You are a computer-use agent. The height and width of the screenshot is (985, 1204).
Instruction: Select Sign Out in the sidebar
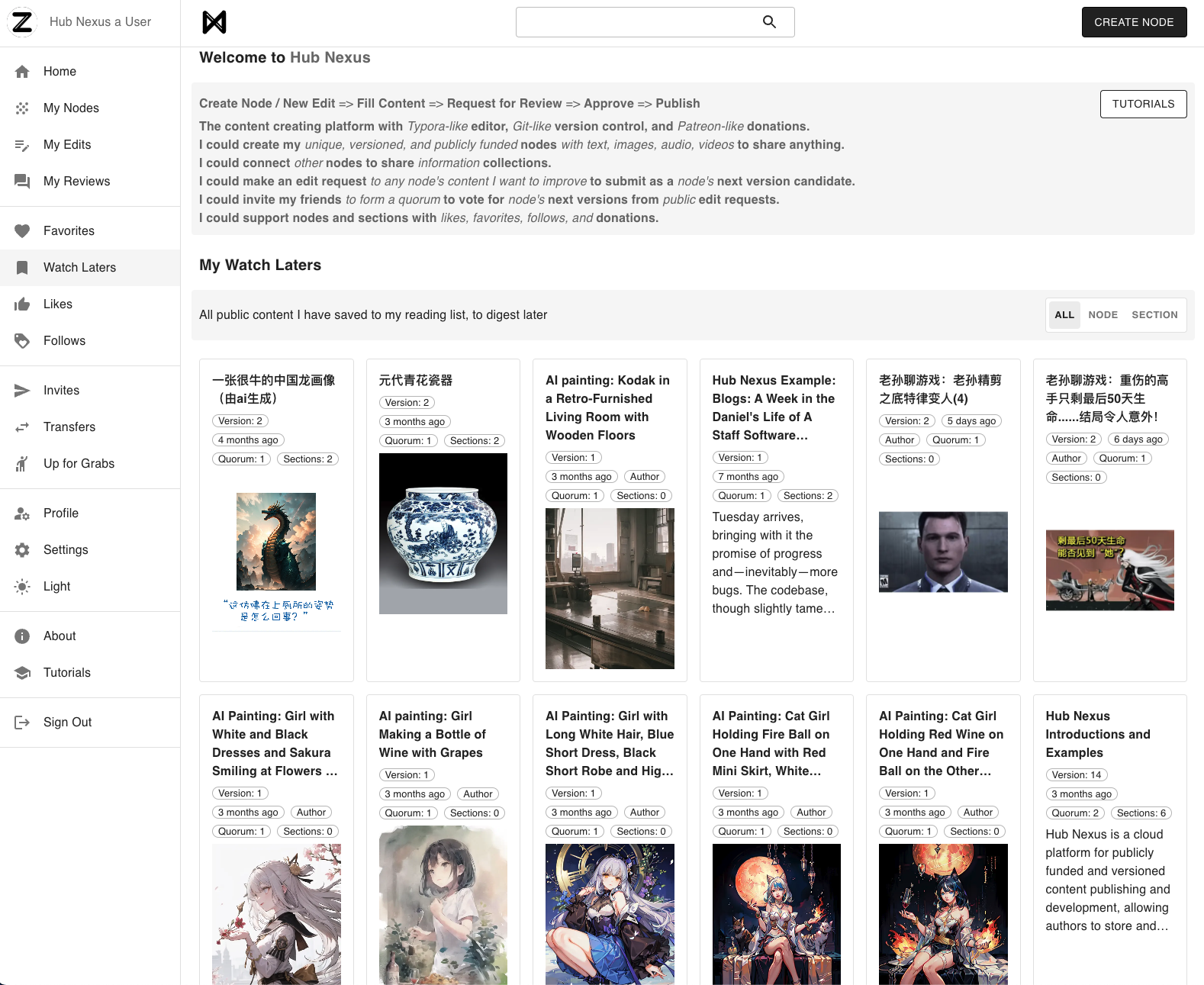coord(90,723)
